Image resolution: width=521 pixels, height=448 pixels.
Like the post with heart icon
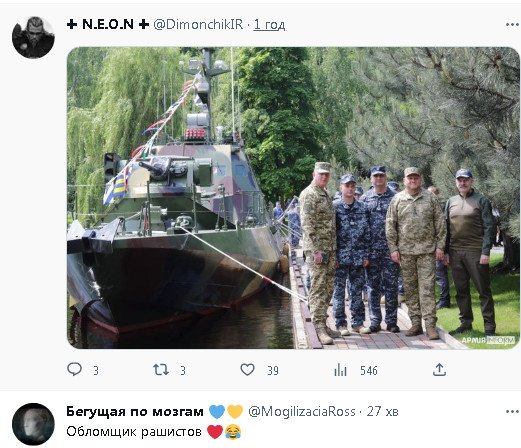[x=247, y=370]
